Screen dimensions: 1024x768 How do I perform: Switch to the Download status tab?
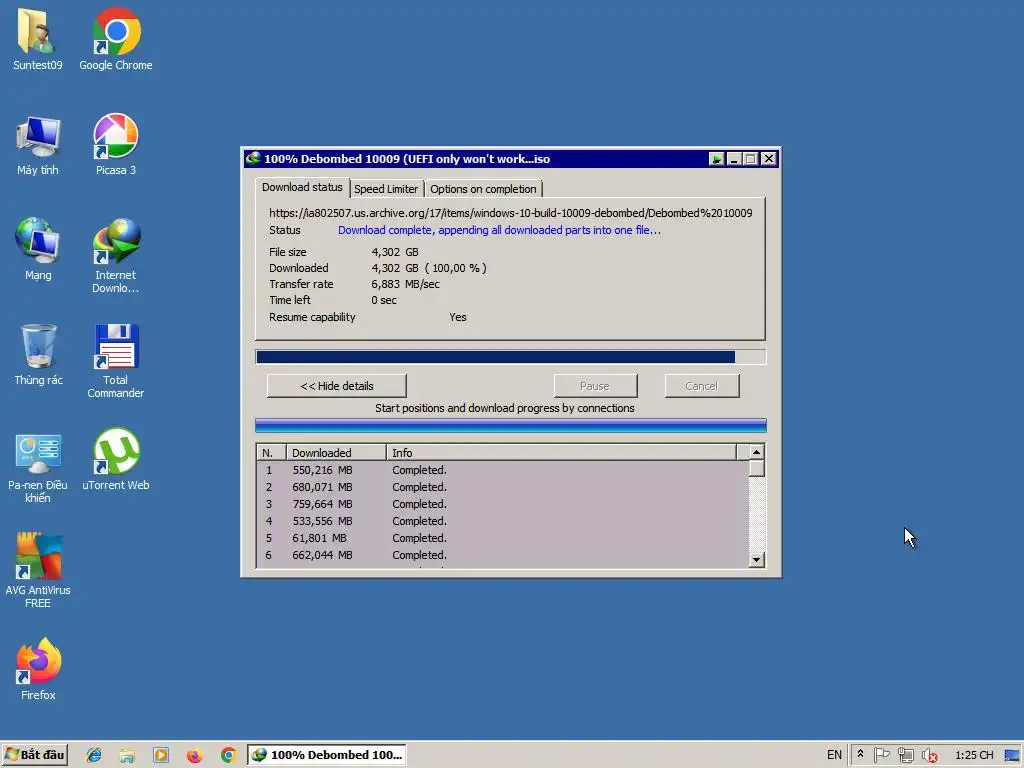(302, 187)
